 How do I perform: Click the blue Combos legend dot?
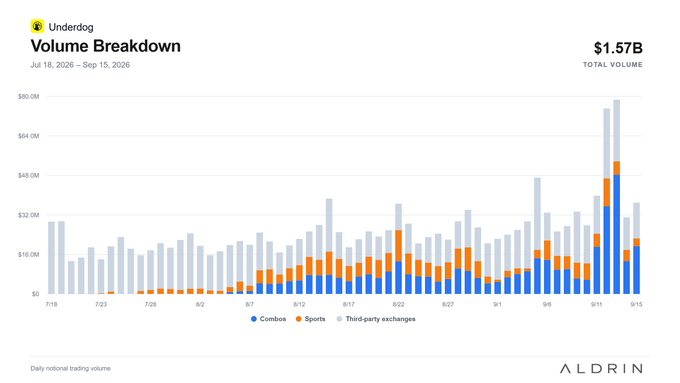tap(254, 319)
